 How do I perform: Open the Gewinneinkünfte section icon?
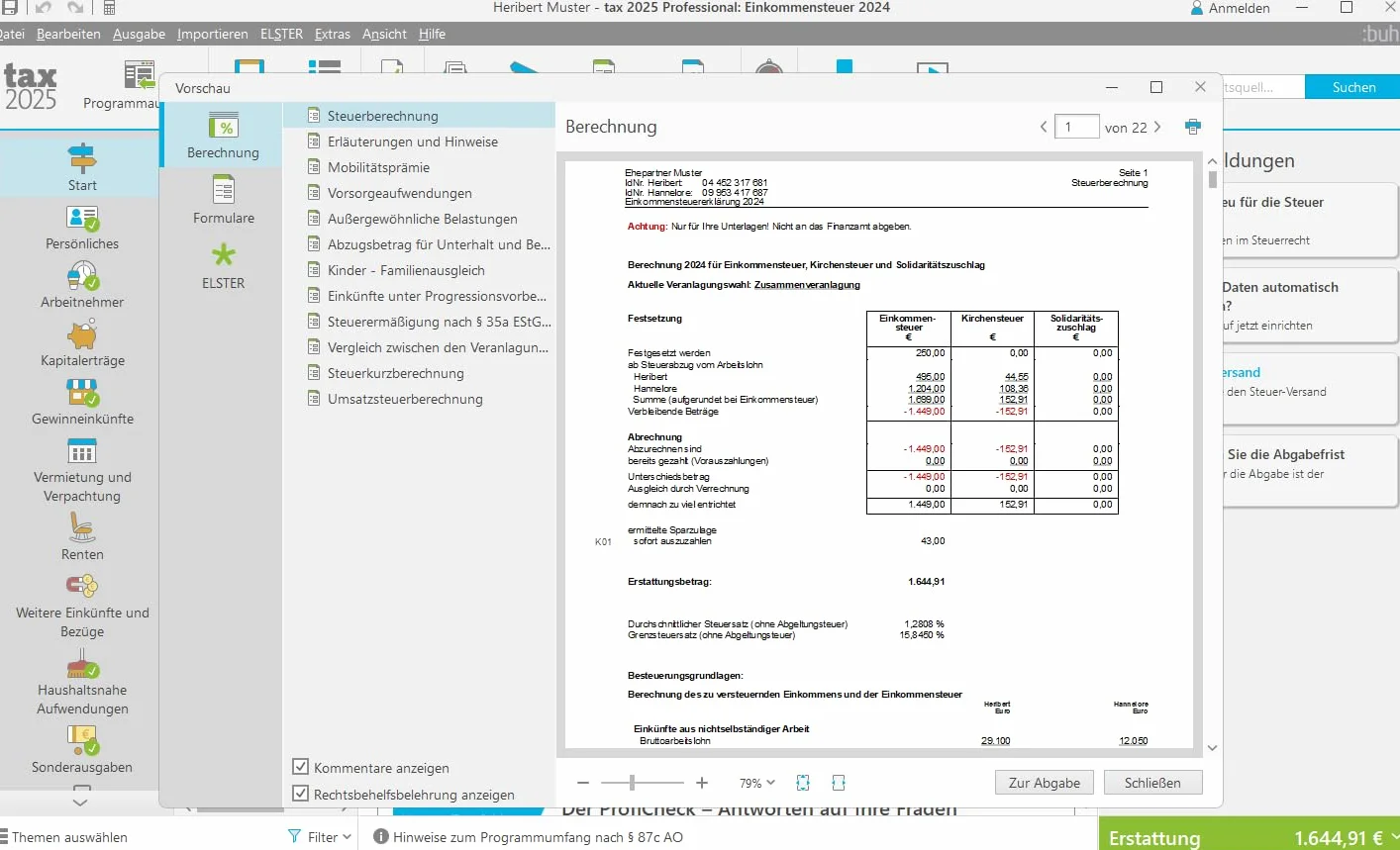82,393
